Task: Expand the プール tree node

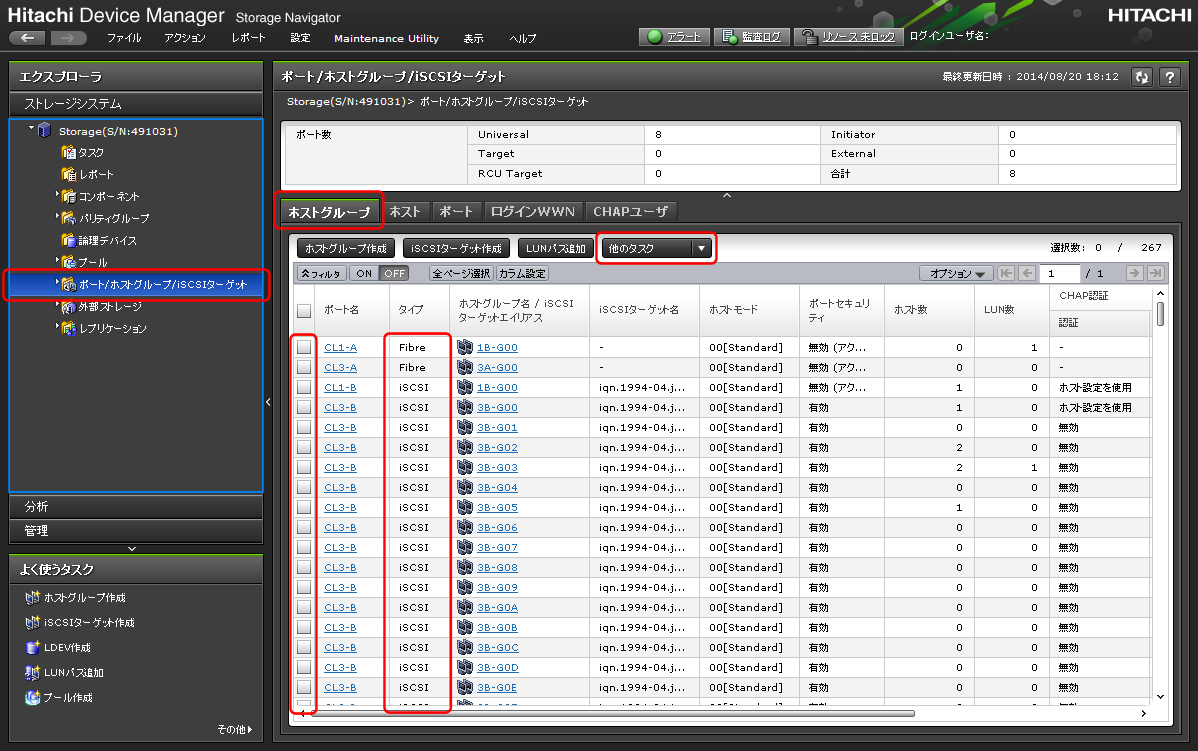Action: coord(57,261)
